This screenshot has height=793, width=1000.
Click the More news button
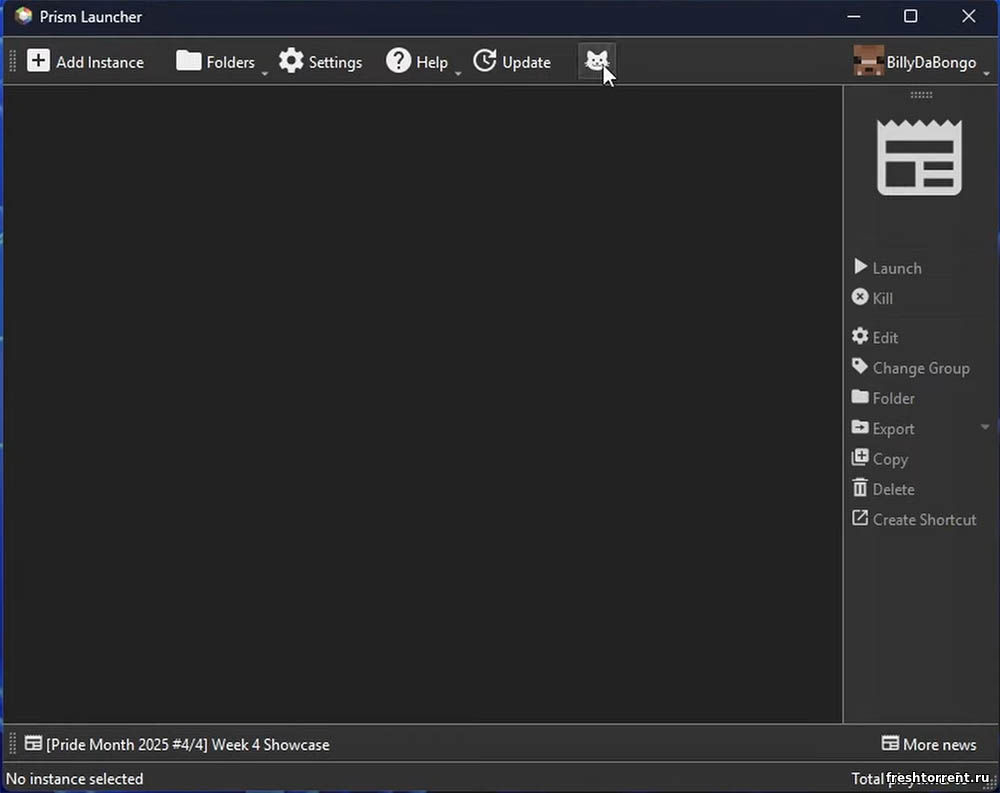928,744
